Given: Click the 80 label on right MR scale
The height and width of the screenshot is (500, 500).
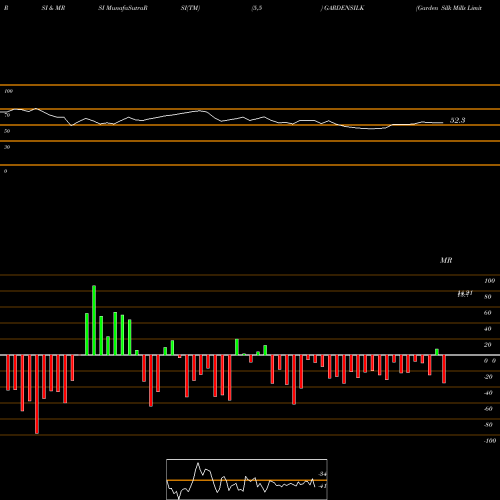Looking at the screenshot, I should click(x=488, y=297).
